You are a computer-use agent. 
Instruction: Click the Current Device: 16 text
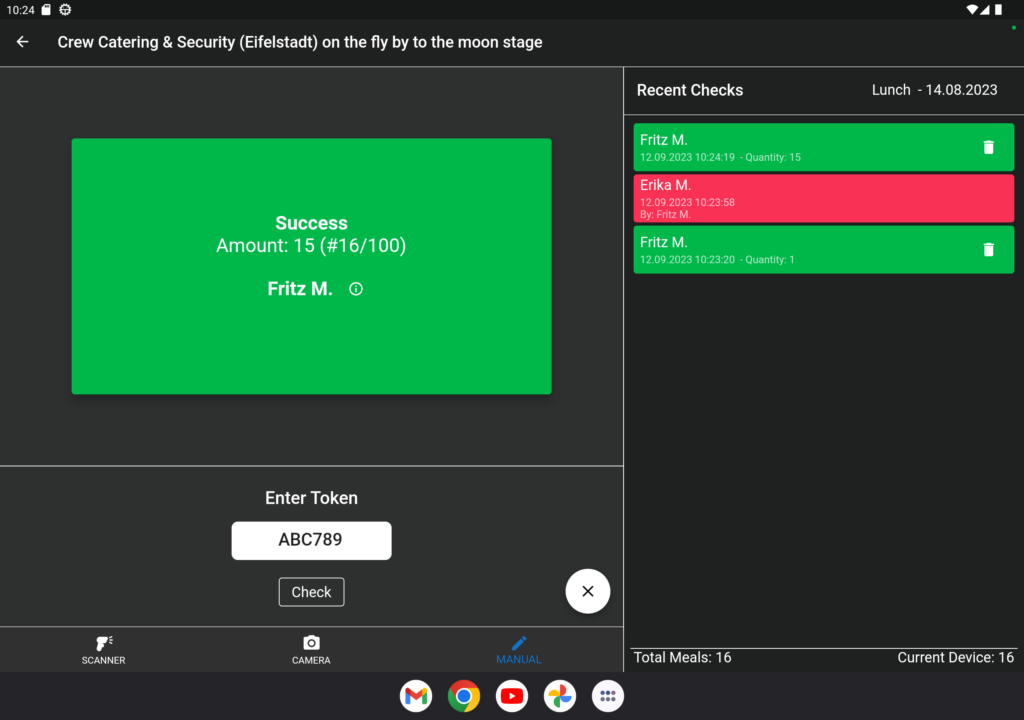(955, 657)
